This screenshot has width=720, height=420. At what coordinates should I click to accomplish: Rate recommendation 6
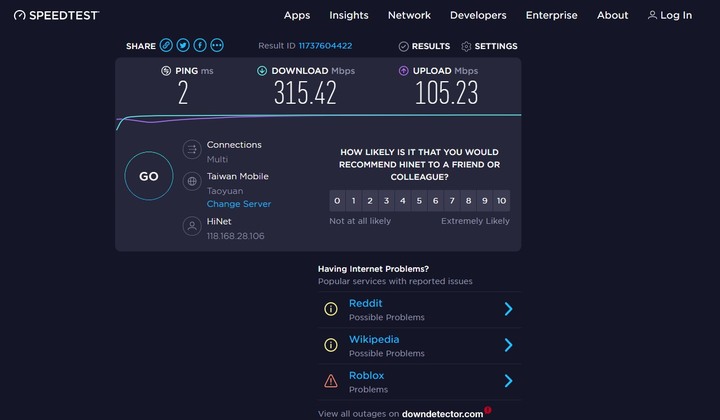pyautogui.click(x=435, y=201)
